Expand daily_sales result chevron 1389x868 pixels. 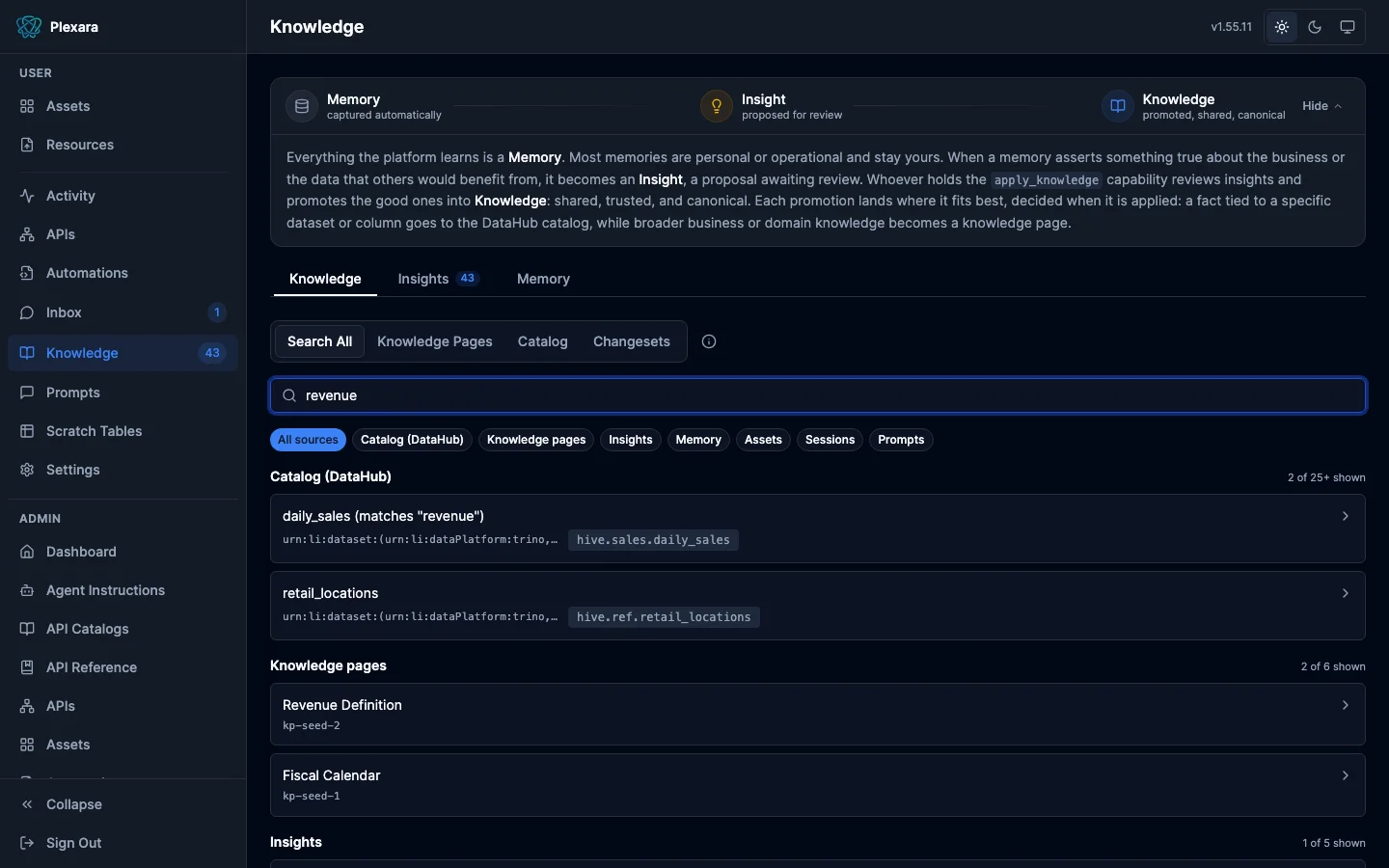point(1346,516)
